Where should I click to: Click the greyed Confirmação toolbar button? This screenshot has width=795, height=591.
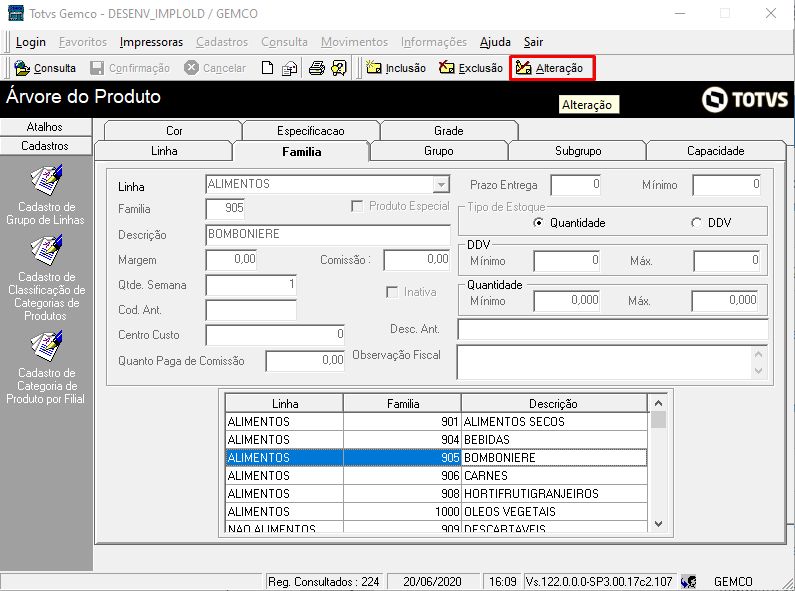pyautogui.click(x=130, y=68)
